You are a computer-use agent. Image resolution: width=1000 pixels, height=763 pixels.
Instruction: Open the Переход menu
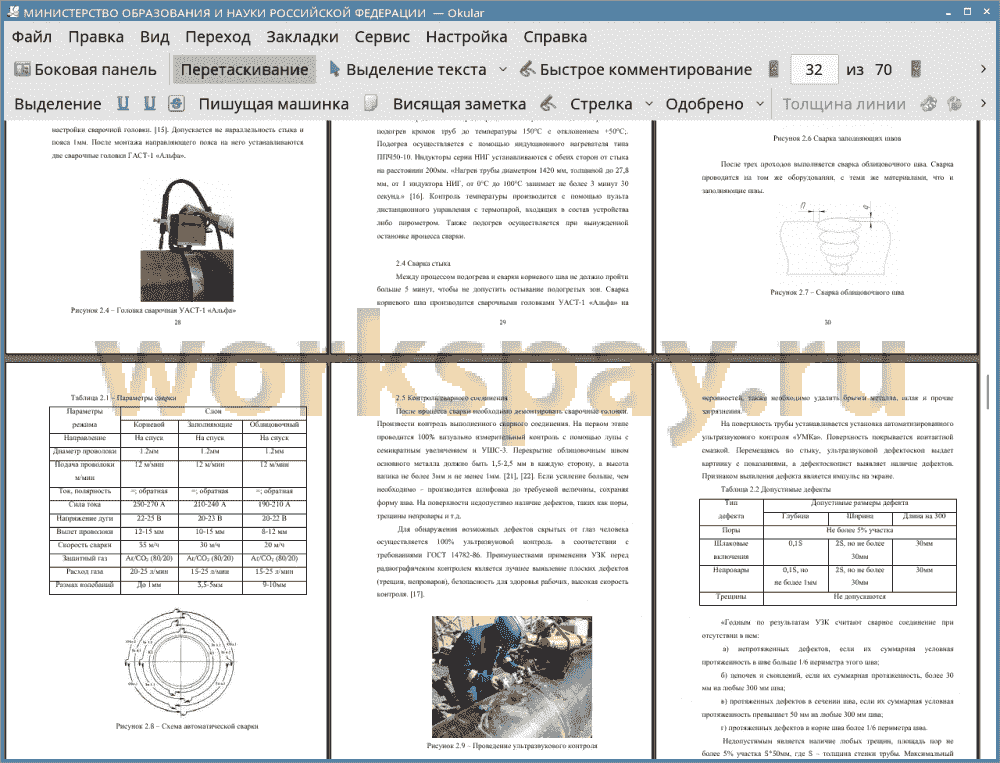(217, 37)
